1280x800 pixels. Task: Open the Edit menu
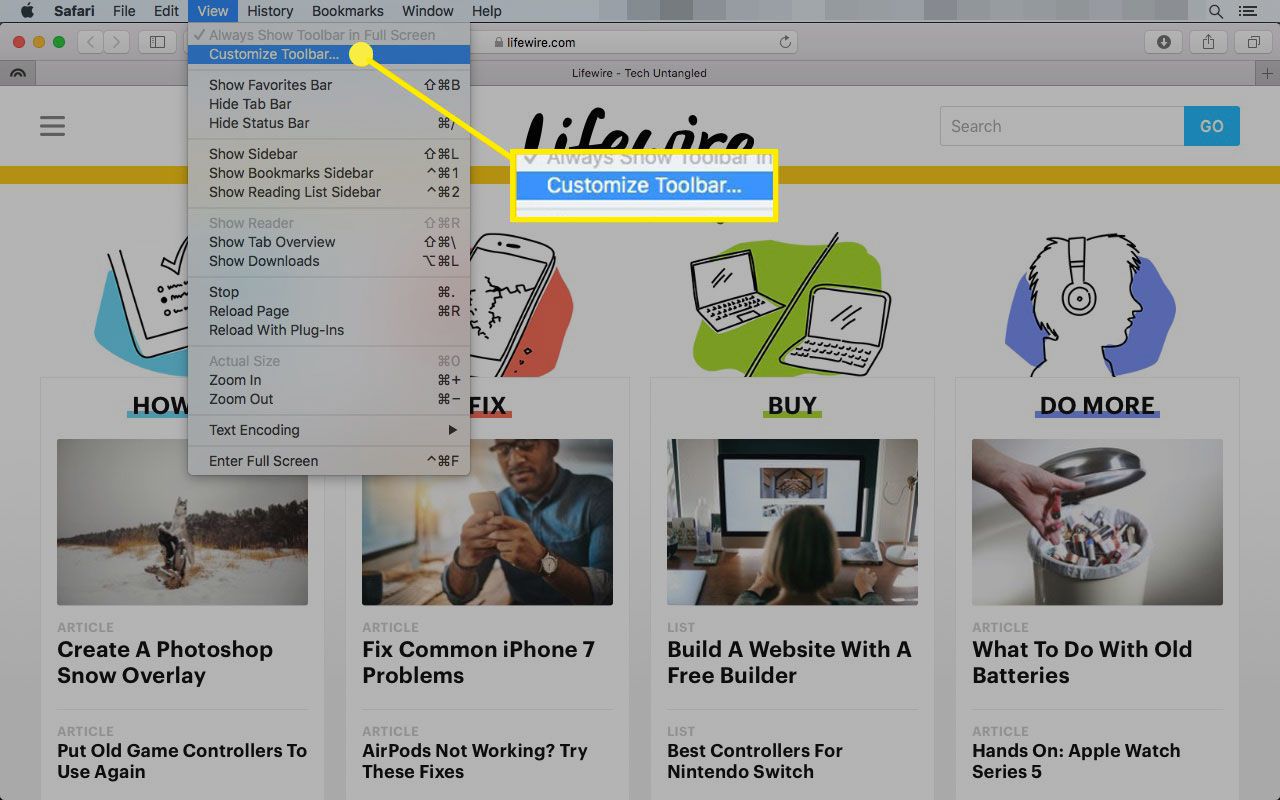point(167,11)
